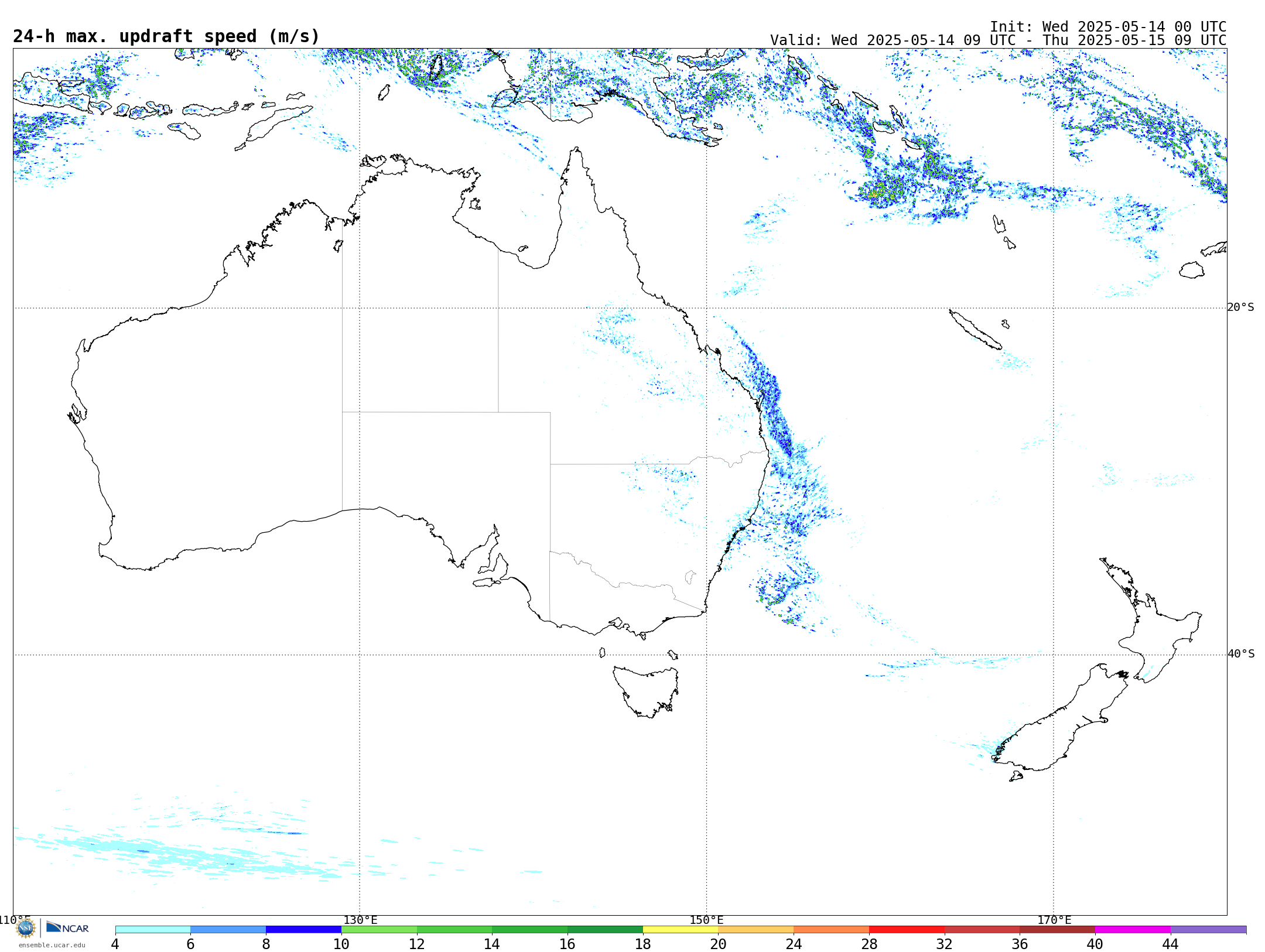Select the magenta 40–44 colorbar segment

pyautogui.click(x=1133, y=930)
